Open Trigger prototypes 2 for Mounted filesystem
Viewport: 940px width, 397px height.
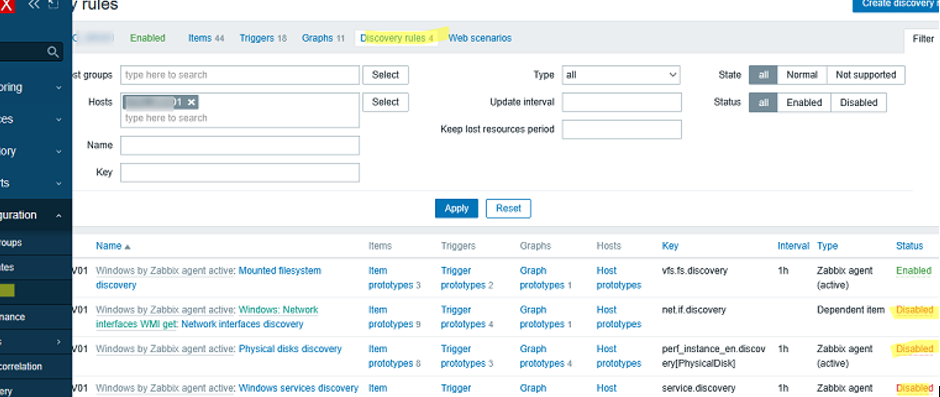[467, 278]
